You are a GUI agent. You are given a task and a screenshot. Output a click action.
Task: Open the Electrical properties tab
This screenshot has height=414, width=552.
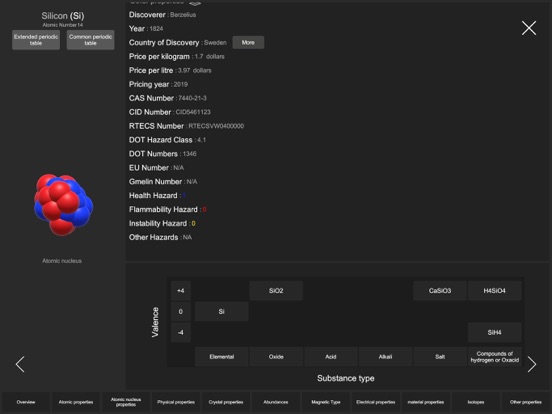[376, 402]
